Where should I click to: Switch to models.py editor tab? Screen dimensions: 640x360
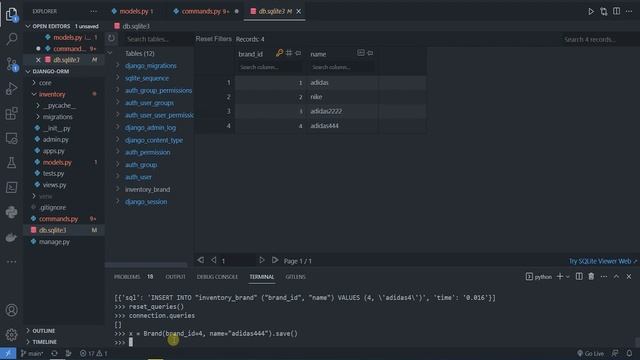click(x=132, y=11)
